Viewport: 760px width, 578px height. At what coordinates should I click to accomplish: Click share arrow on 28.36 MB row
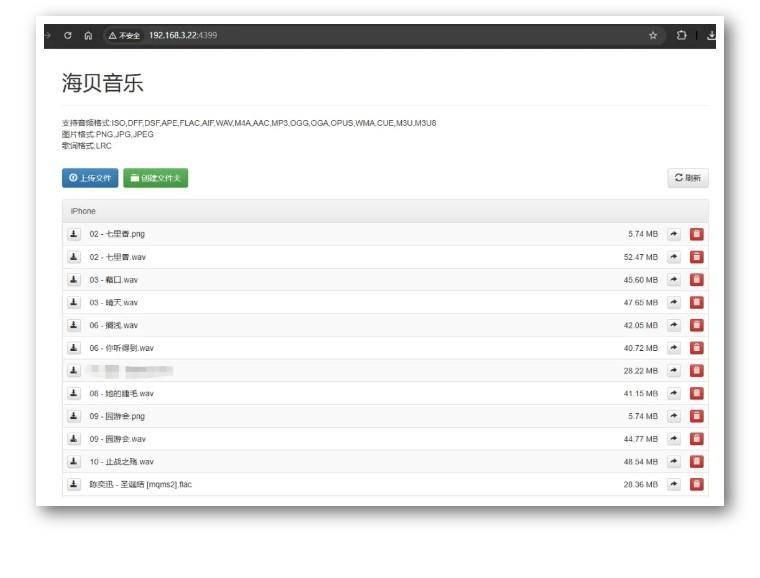674,484
